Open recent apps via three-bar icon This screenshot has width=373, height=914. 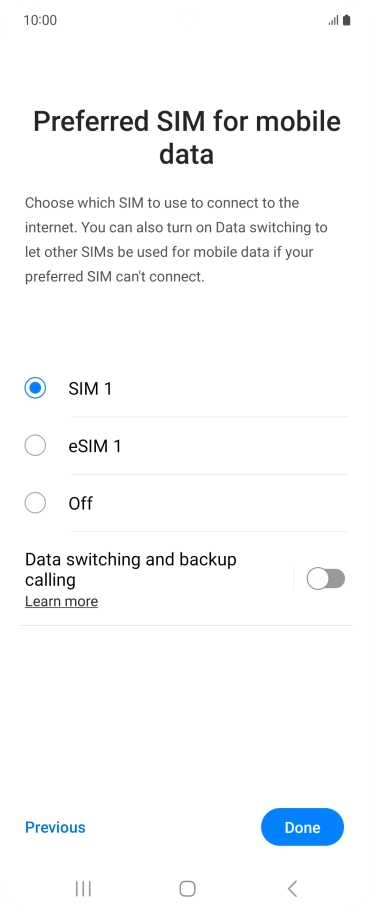pyautogui.click(x=83, y=888)
